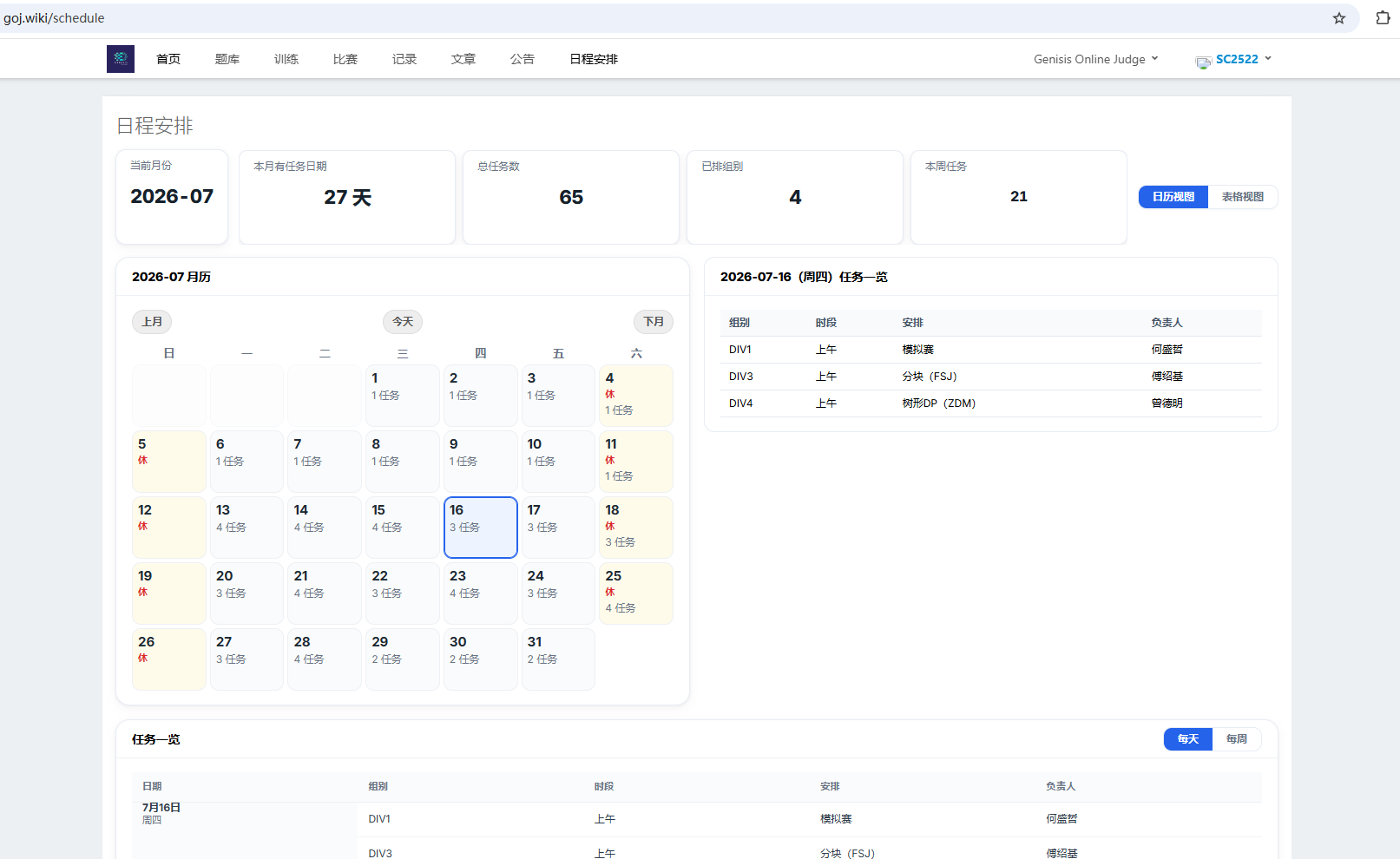Viewport: 1400px width, 859px height.
Task: Click 分块（FSJ） in the July 16 panel
Action: pos(930,377)
